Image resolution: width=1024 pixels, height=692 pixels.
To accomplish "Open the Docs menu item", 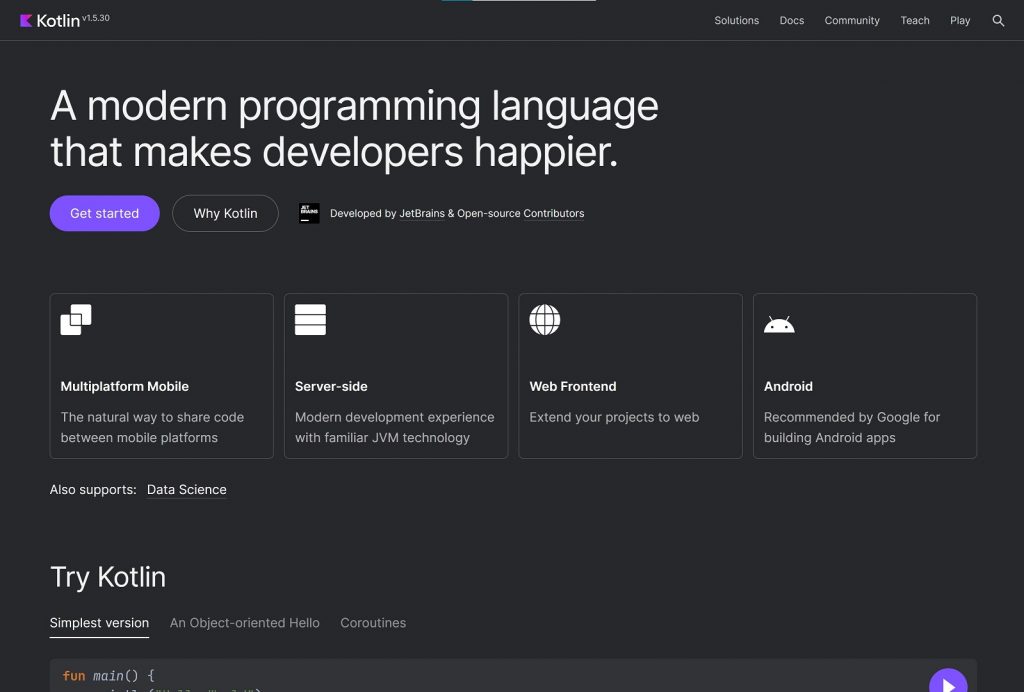I will tap(792, 21).
